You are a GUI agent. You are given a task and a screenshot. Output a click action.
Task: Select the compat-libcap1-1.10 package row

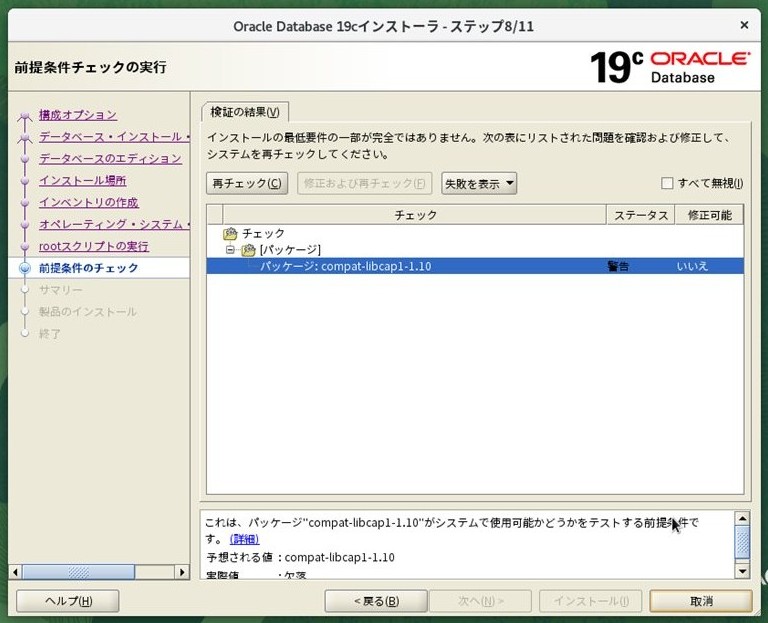pos(475,266)
